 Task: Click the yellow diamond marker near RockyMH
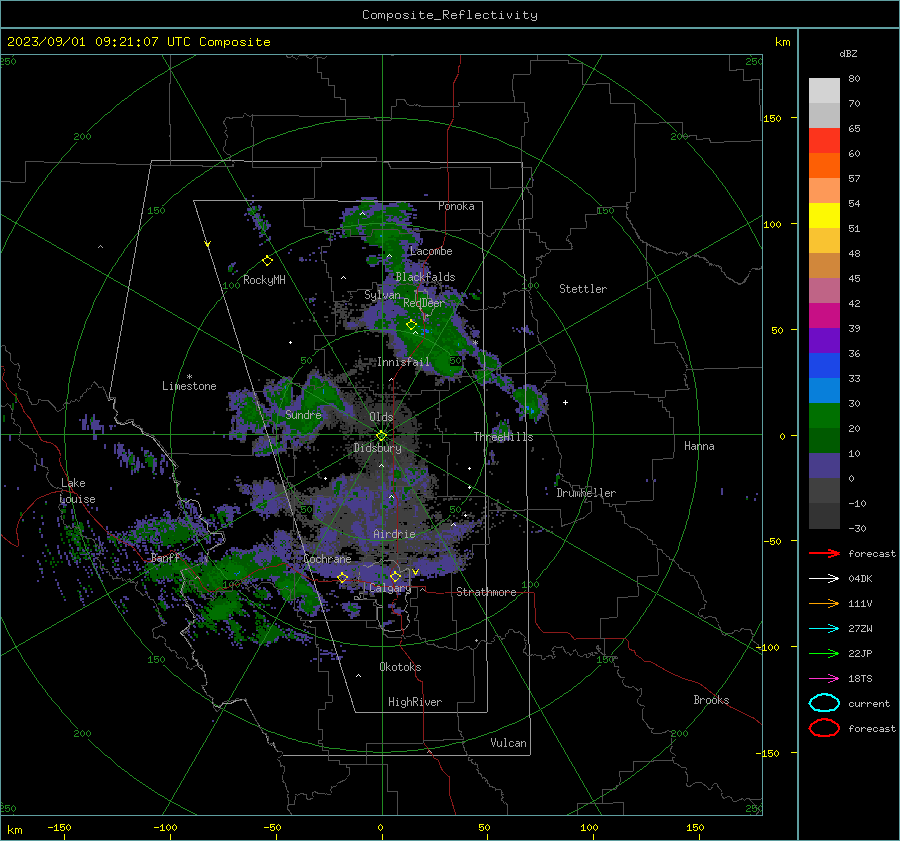(267, 261)
